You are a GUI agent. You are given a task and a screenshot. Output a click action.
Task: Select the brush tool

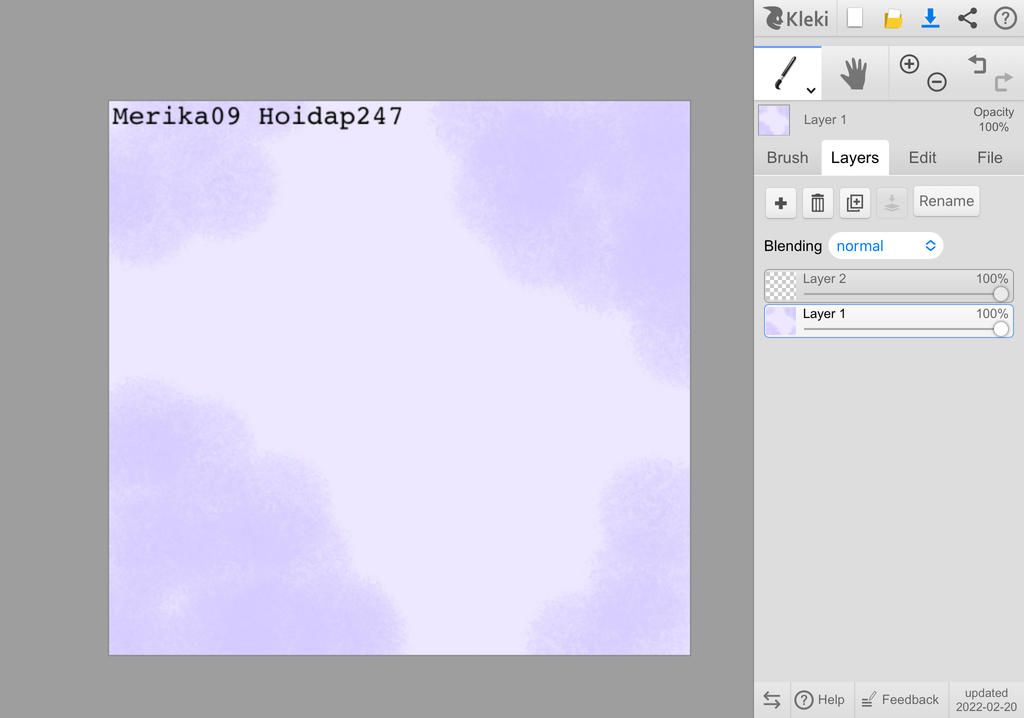tap(786, 73)
